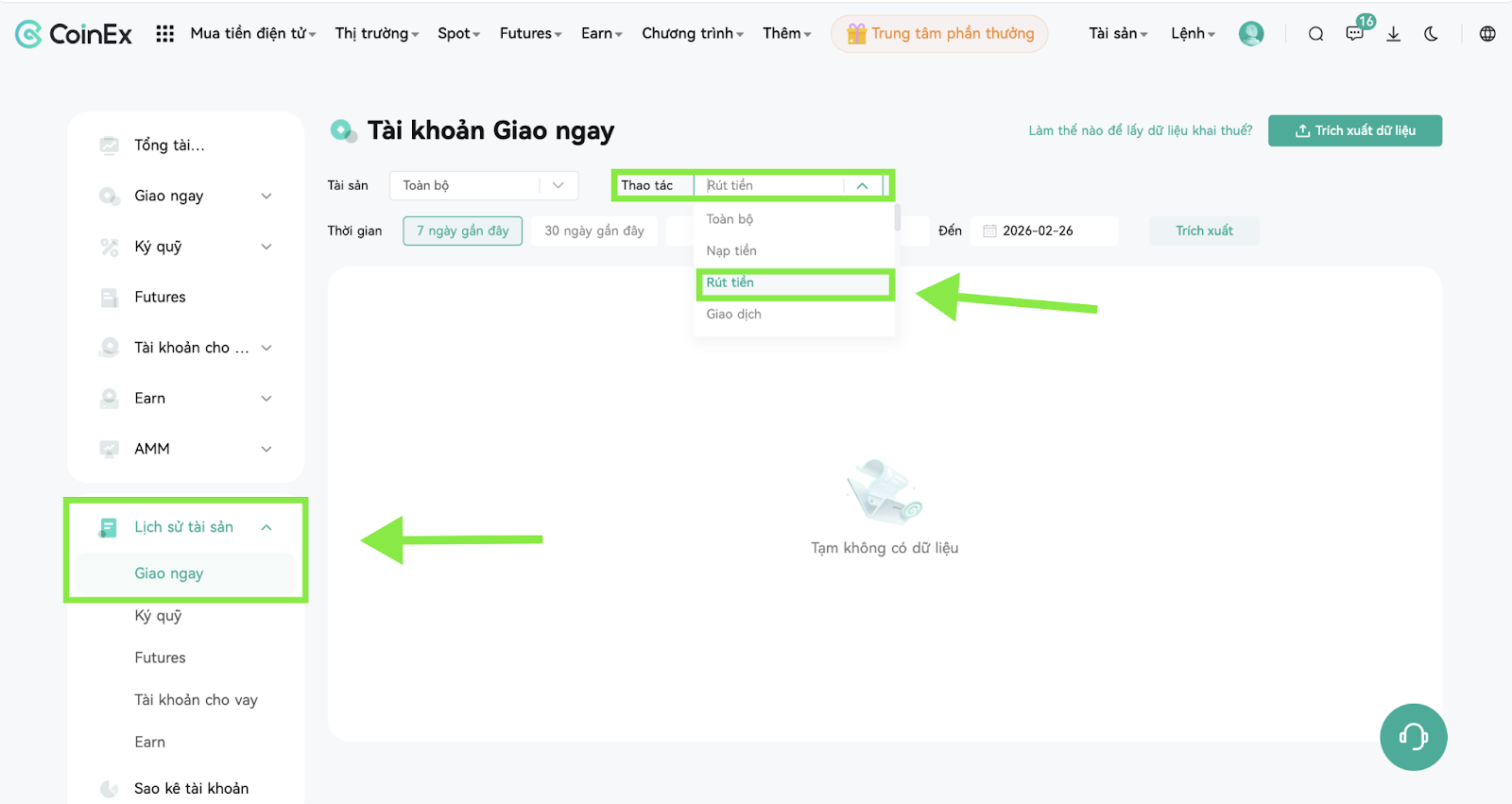Click the dropdown list scrollbar
The image size is (1512, 804).
tap(897, 218)
